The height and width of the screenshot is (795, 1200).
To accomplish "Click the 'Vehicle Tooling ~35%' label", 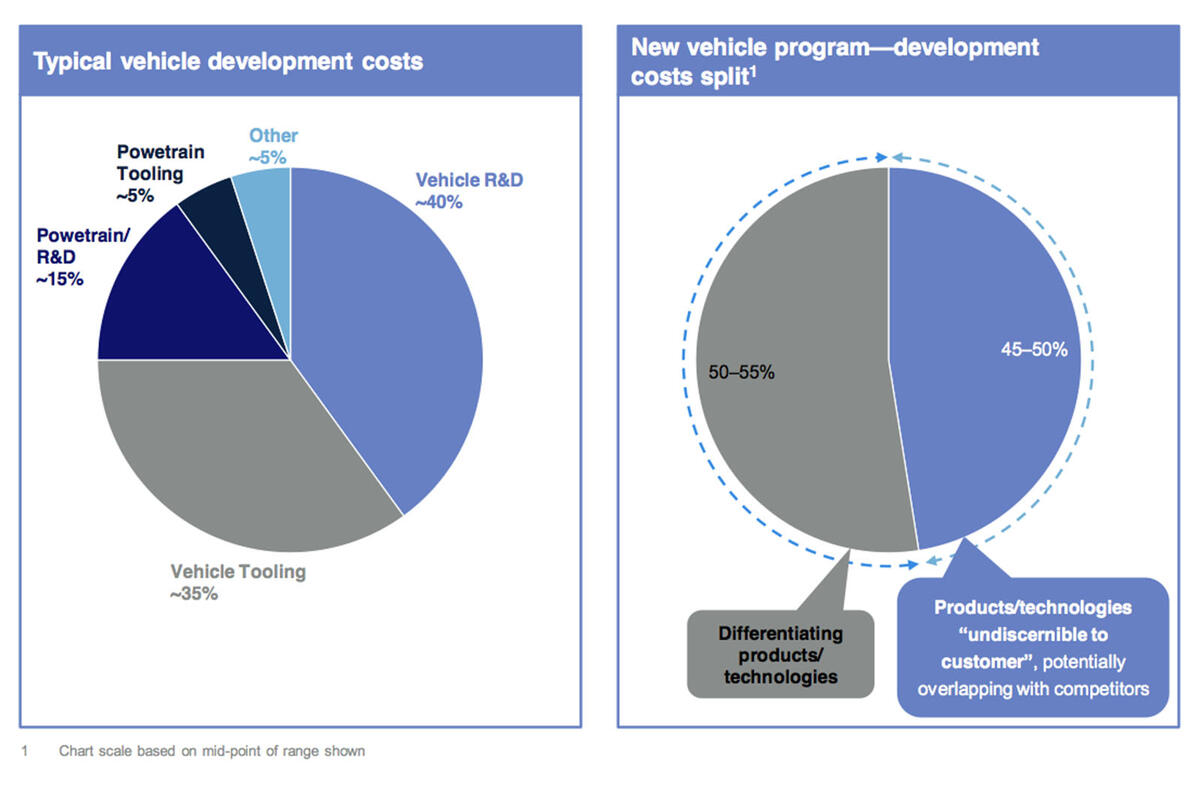I will click(238, 582).
